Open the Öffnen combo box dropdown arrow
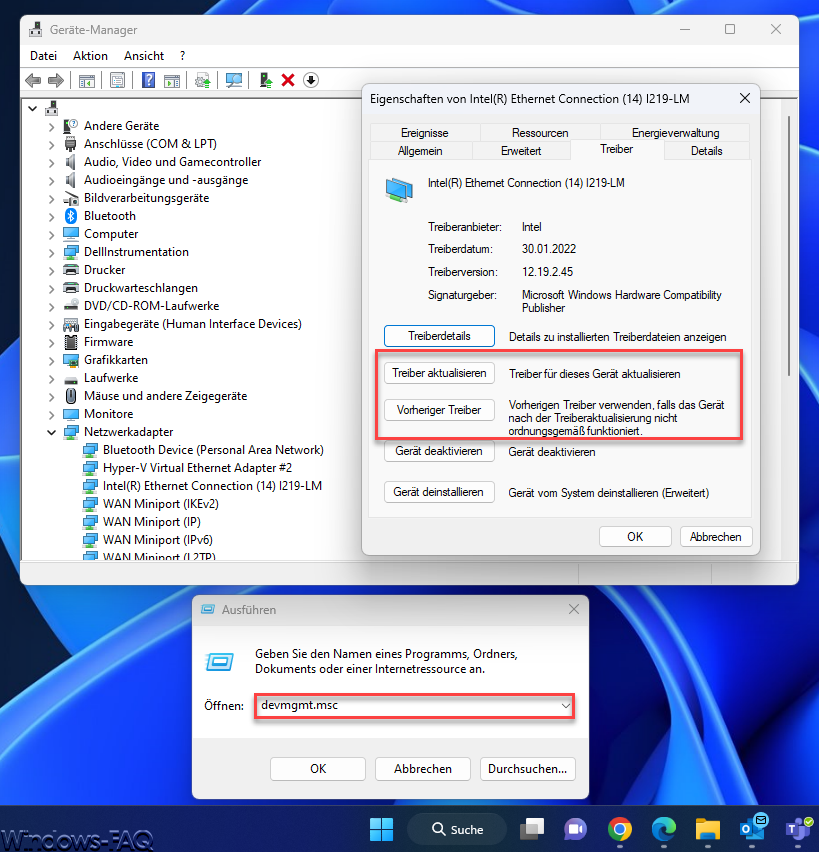 (566, 706)
